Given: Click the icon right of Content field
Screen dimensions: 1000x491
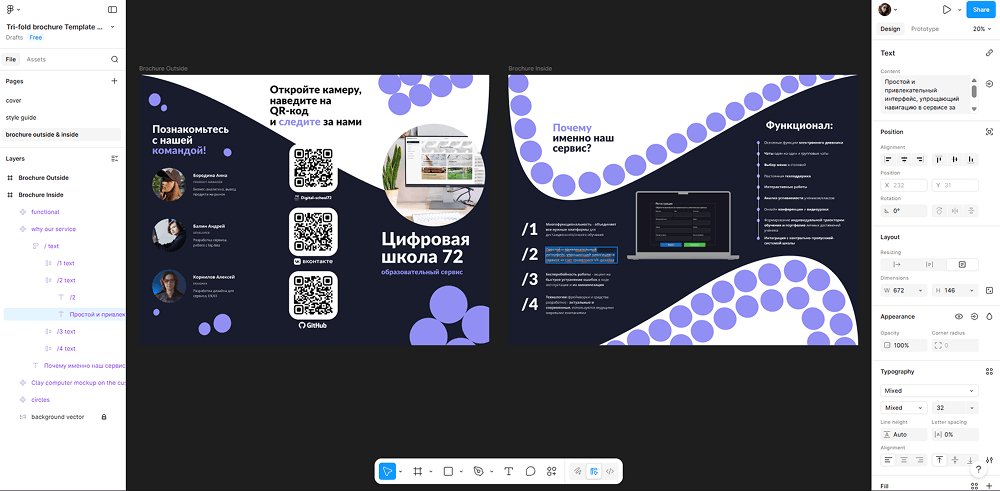Looking at the screenshot, I should [989, 84].
